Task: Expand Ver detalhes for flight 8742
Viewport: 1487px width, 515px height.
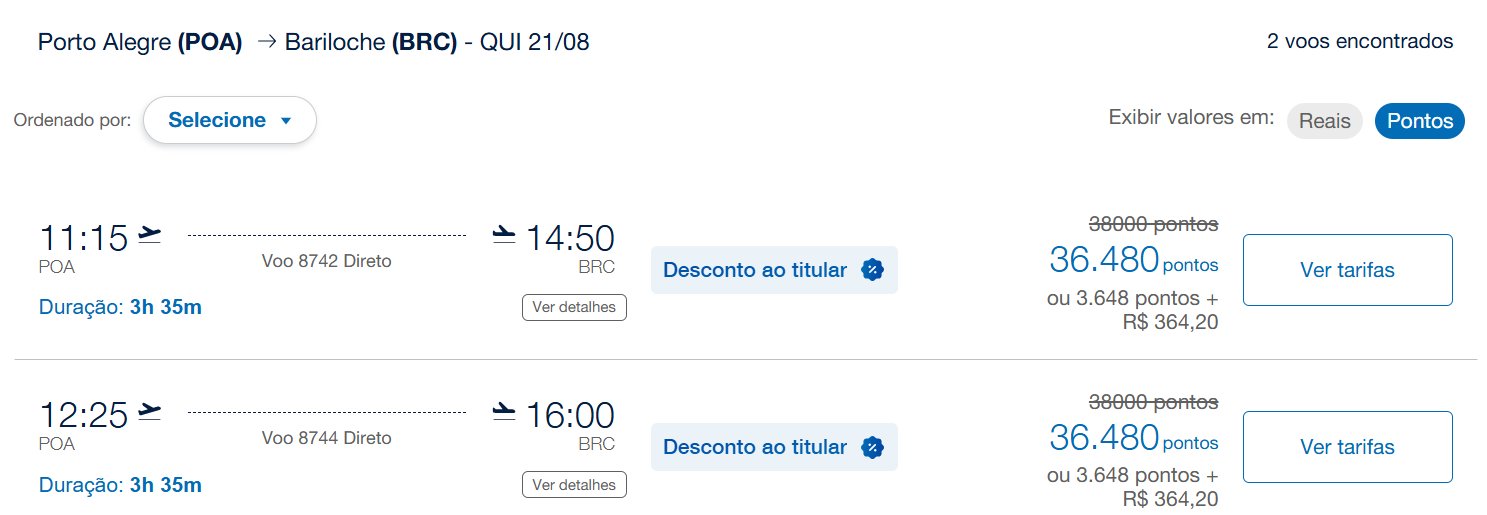Action: 574,307
